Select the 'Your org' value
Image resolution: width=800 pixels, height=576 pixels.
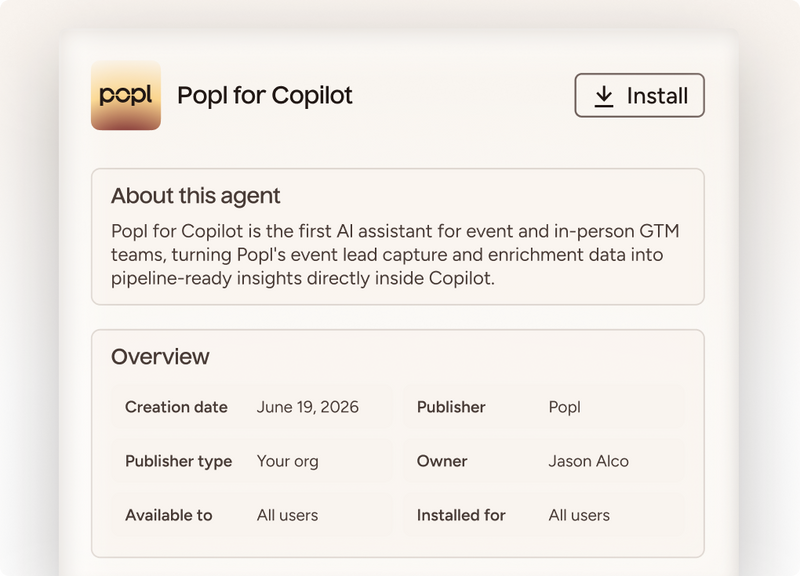[287, 461]
